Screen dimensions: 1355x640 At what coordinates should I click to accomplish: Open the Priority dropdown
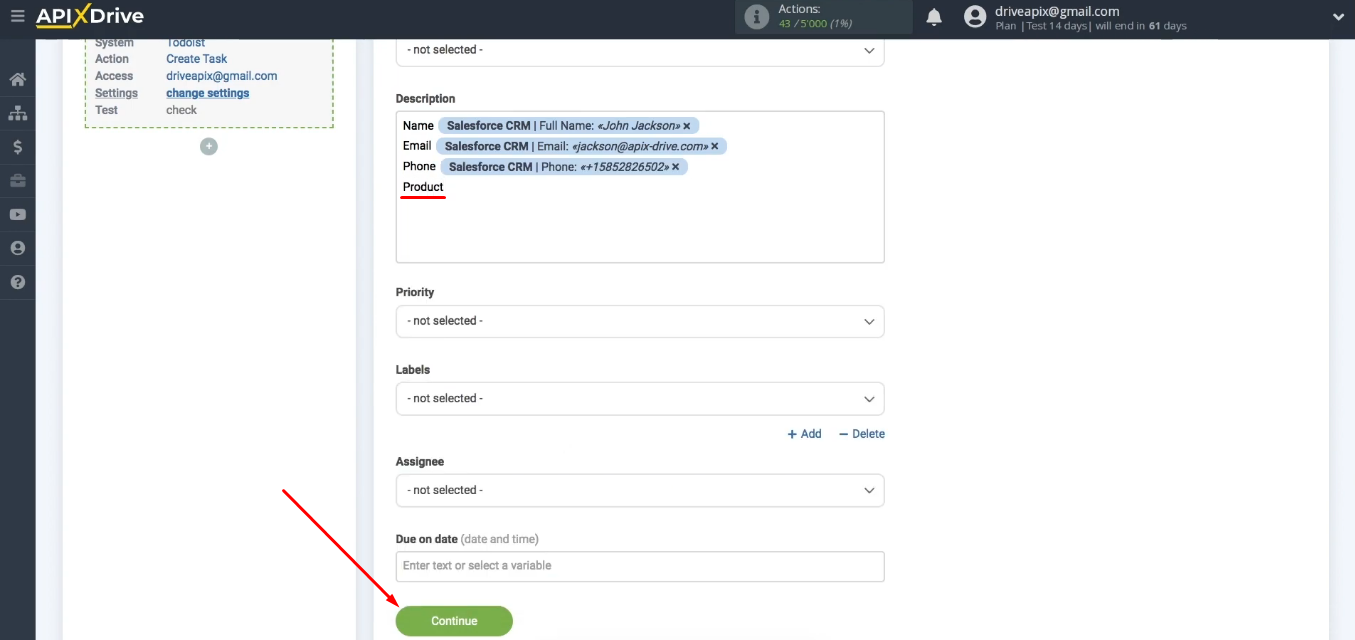pyautogui.click(x=640, y=321)
